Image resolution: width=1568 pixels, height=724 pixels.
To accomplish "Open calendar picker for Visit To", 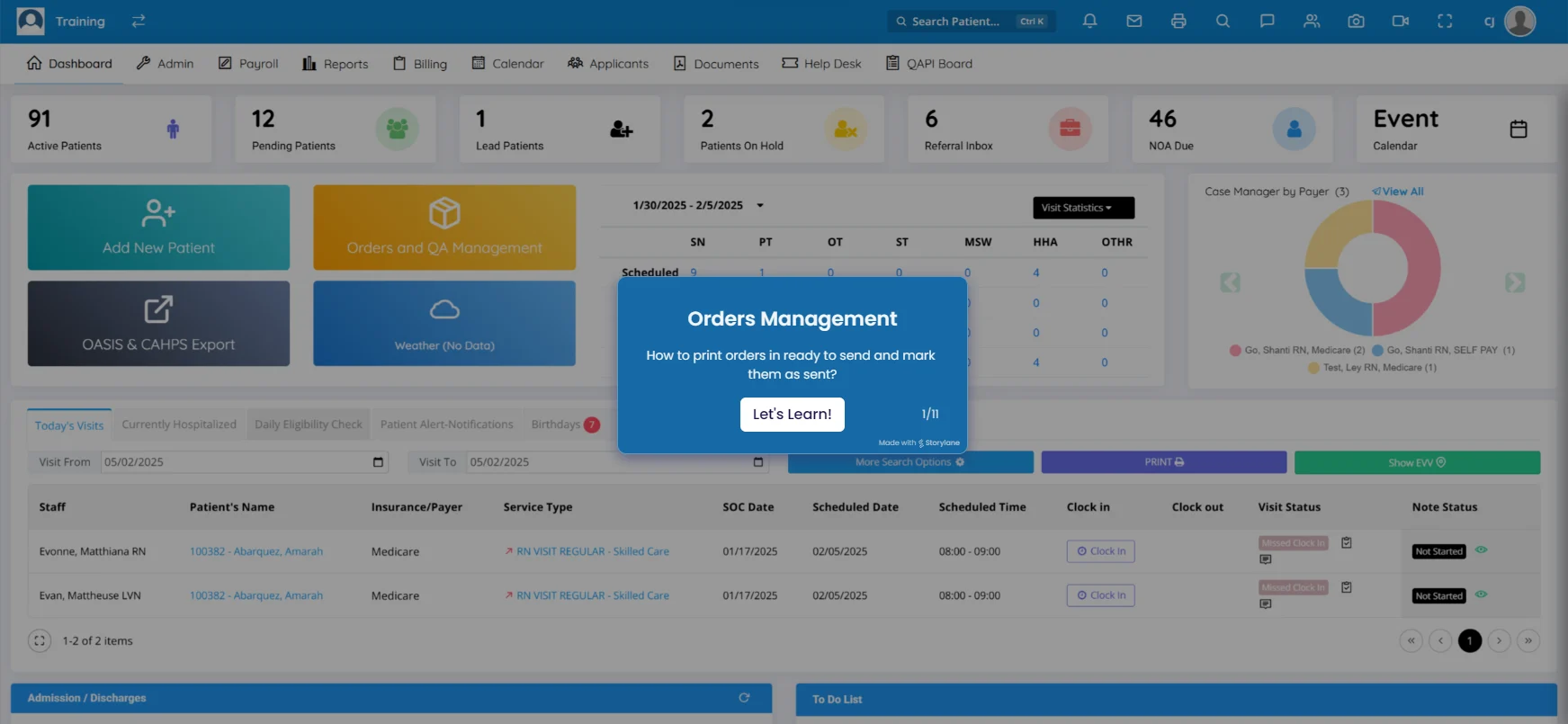I will 757,462.
